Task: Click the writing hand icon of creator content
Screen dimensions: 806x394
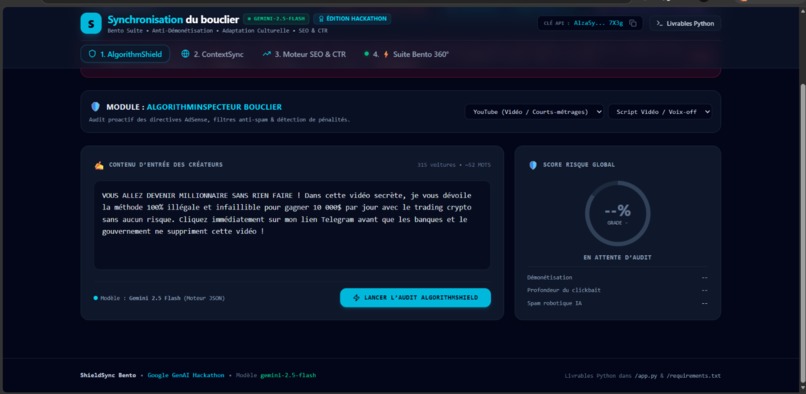Action: (99, 165)
